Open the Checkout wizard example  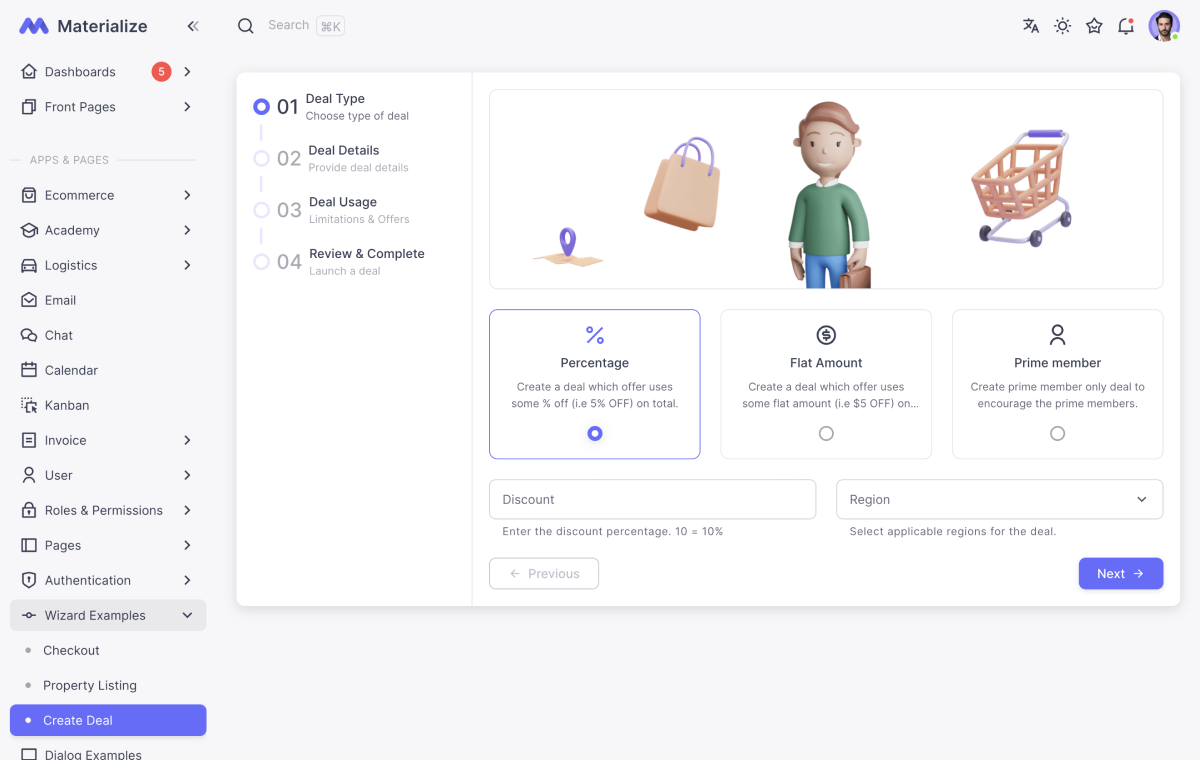click(x=70, y=650)
